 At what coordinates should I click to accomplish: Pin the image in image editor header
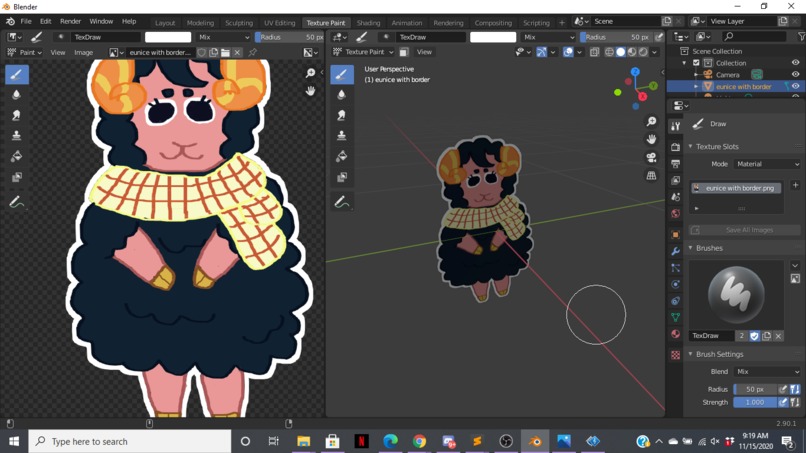pyautogui.click(x=252, y=52)
